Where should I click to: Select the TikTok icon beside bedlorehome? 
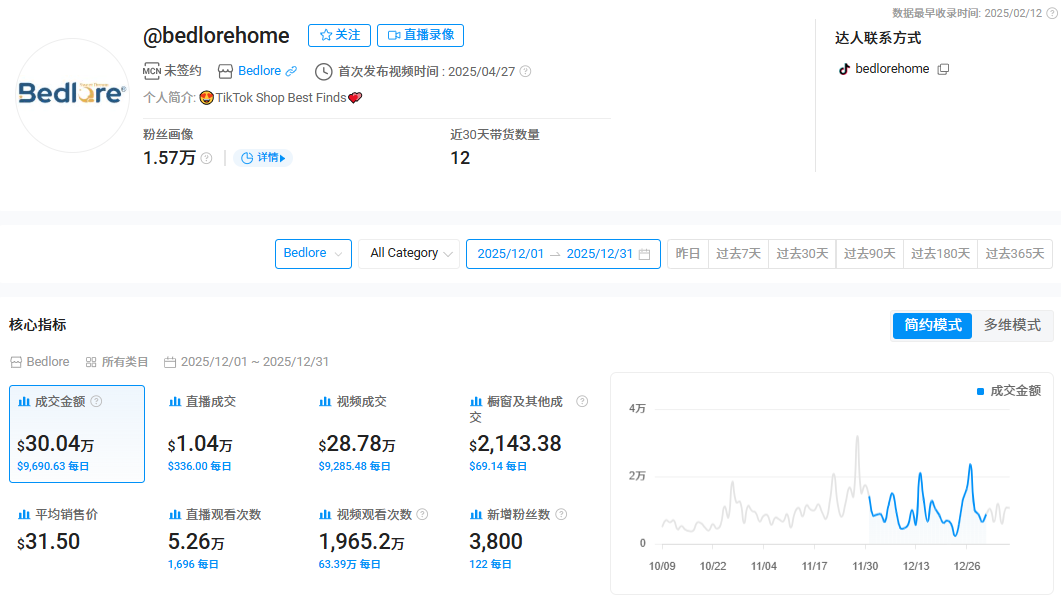click(845, 68)
